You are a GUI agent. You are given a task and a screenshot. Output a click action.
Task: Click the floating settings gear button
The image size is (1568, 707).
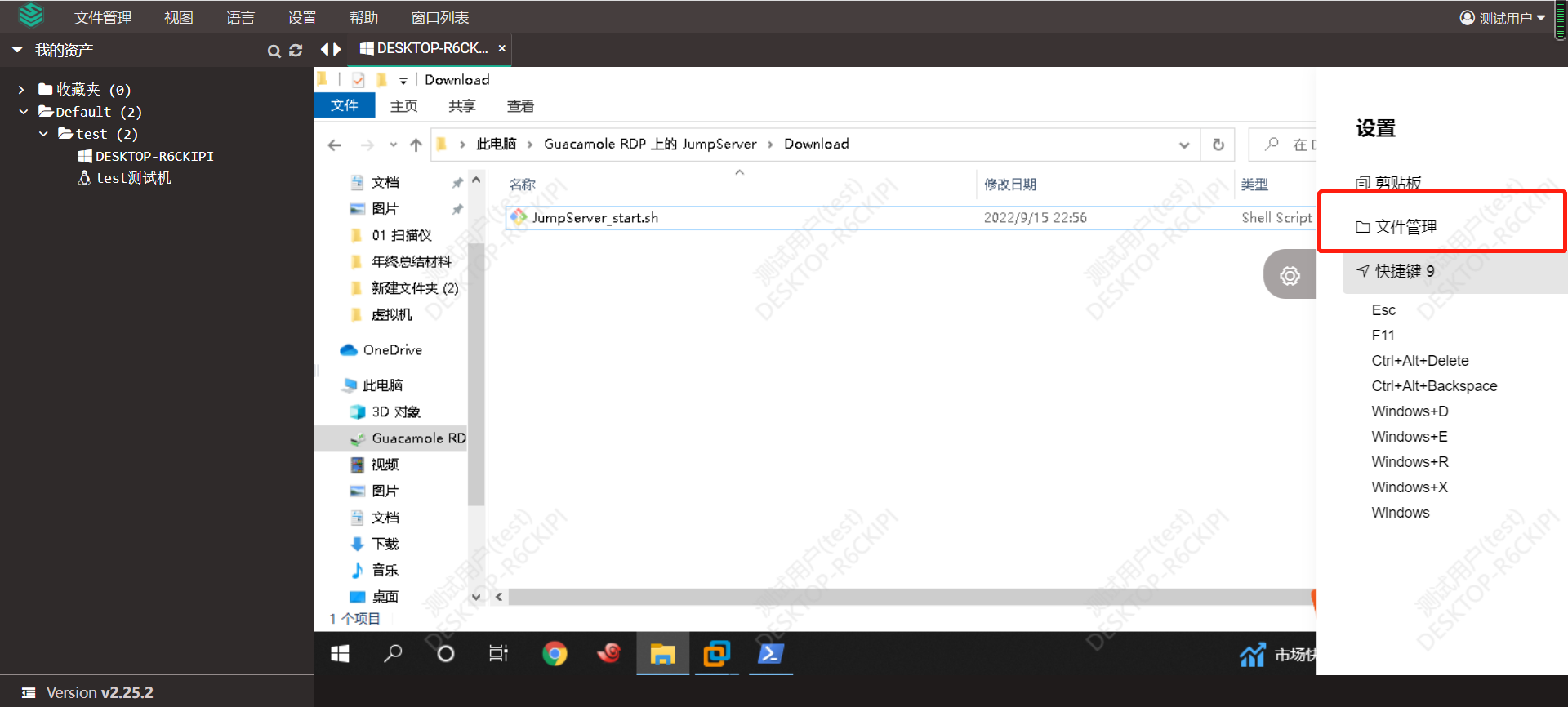click(1290, 276)
